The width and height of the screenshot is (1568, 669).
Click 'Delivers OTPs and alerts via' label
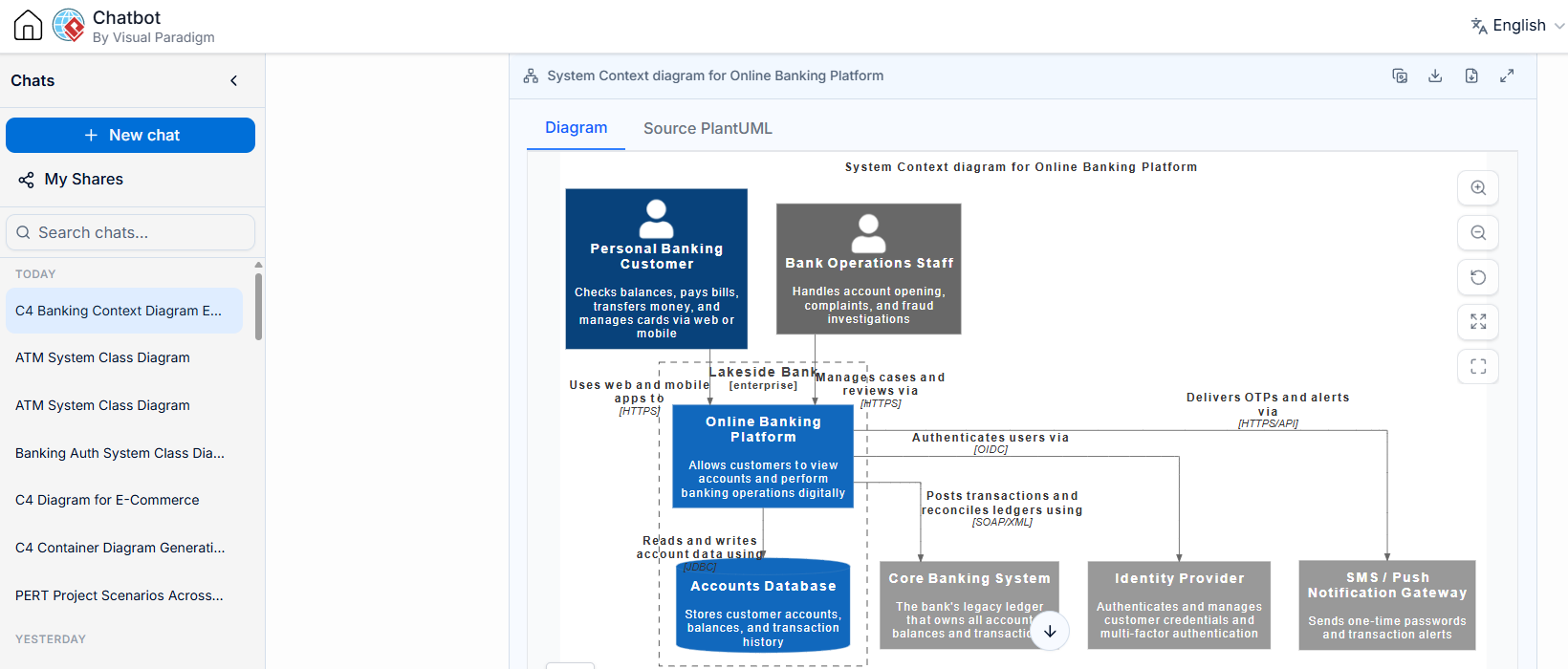click(1268, 404)
